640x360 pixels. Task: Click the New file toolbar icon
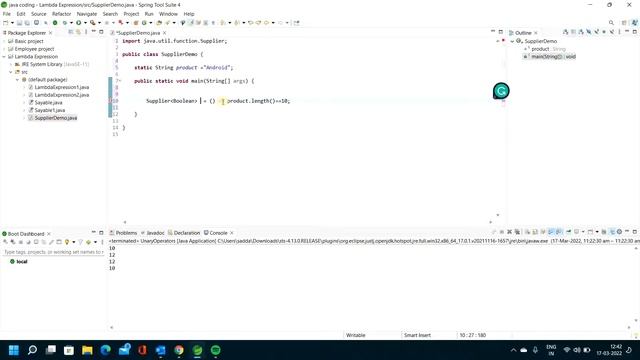(6, 23)
